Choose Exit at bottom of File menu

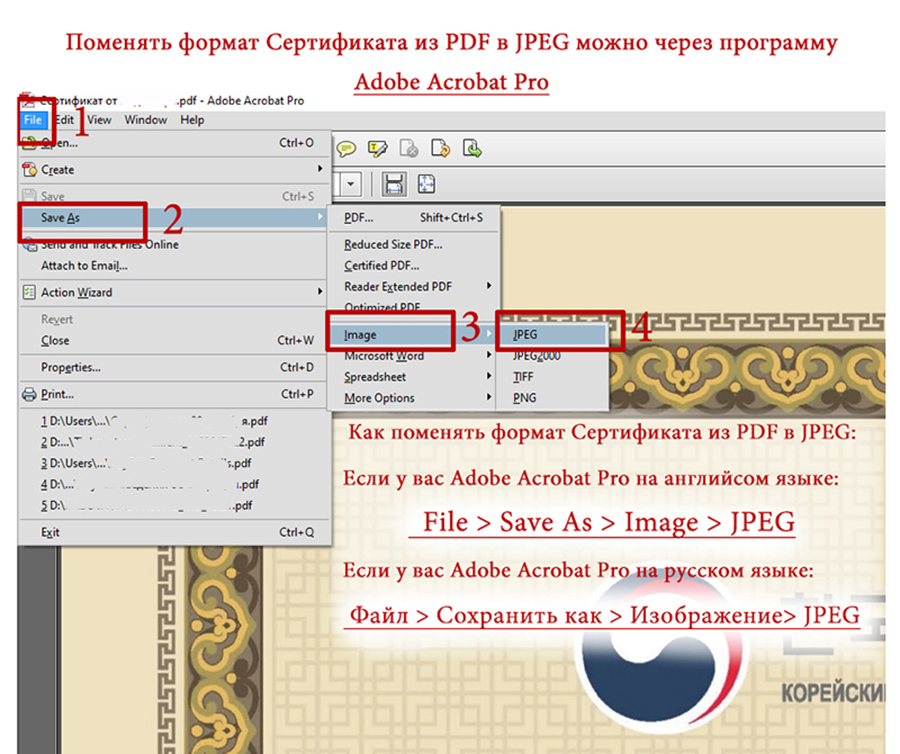tap(50, 533)
